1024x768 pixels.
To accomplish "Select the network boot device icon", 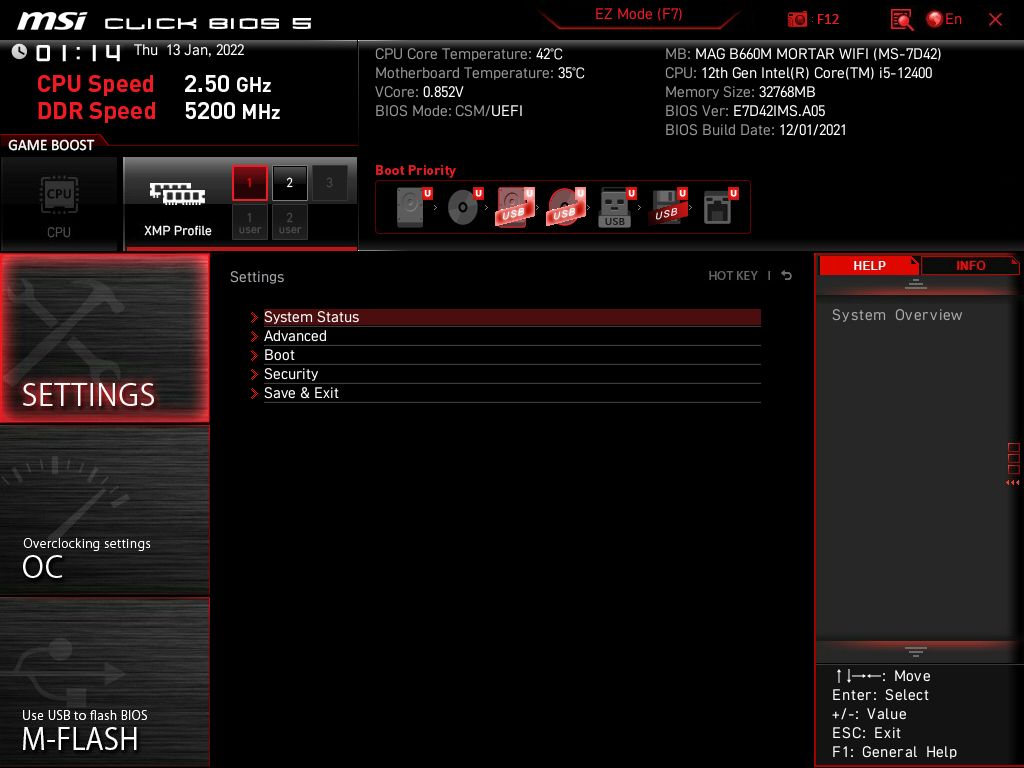I will tap(720, 207).
